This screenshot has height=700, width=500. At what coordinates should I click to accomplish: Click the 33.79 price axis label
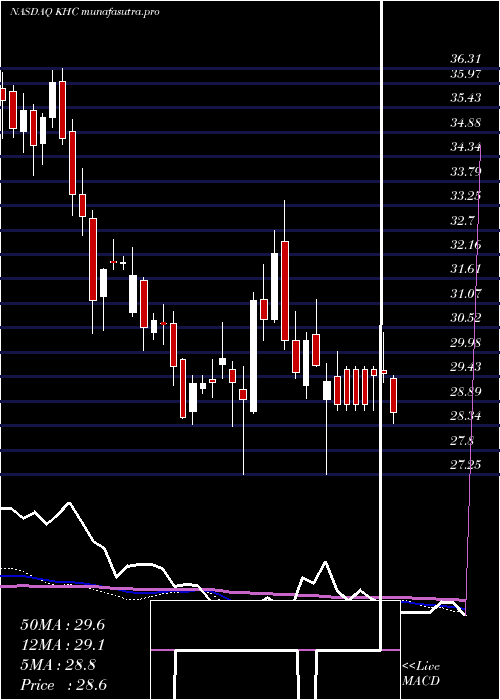(466, 171)
